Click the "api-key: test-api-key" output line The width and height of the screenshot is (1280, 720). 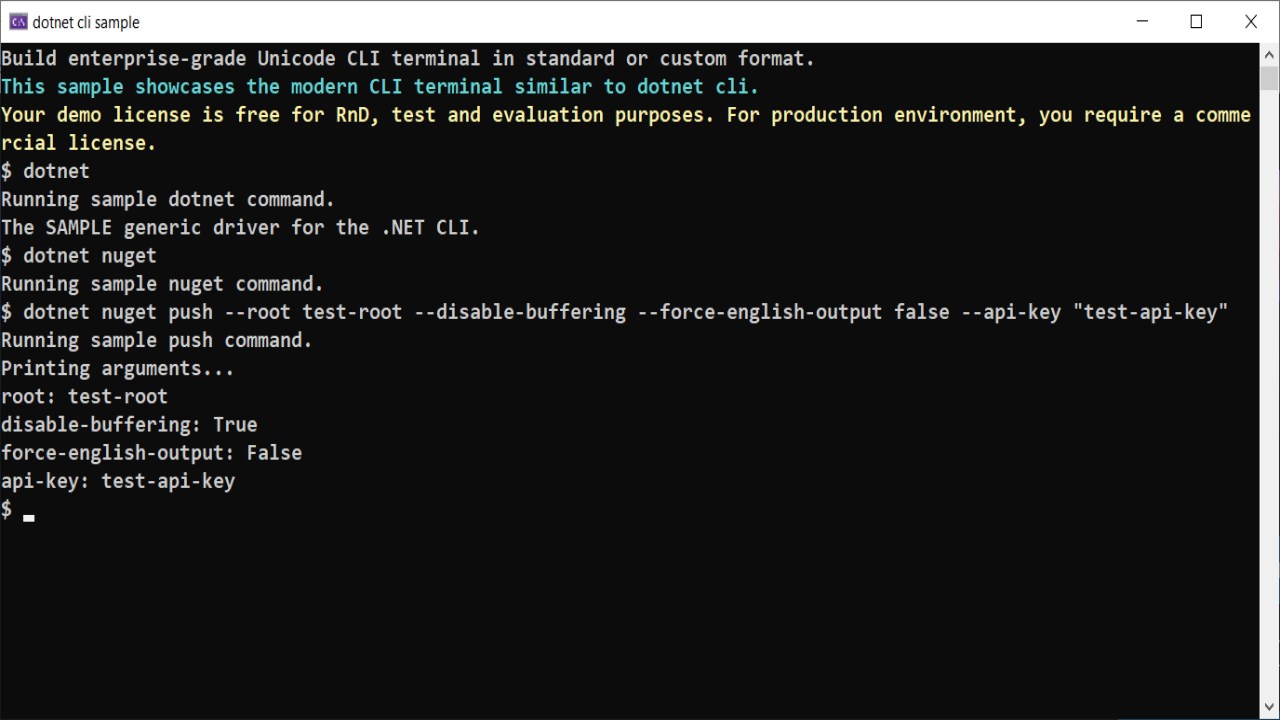click(118, 481)
